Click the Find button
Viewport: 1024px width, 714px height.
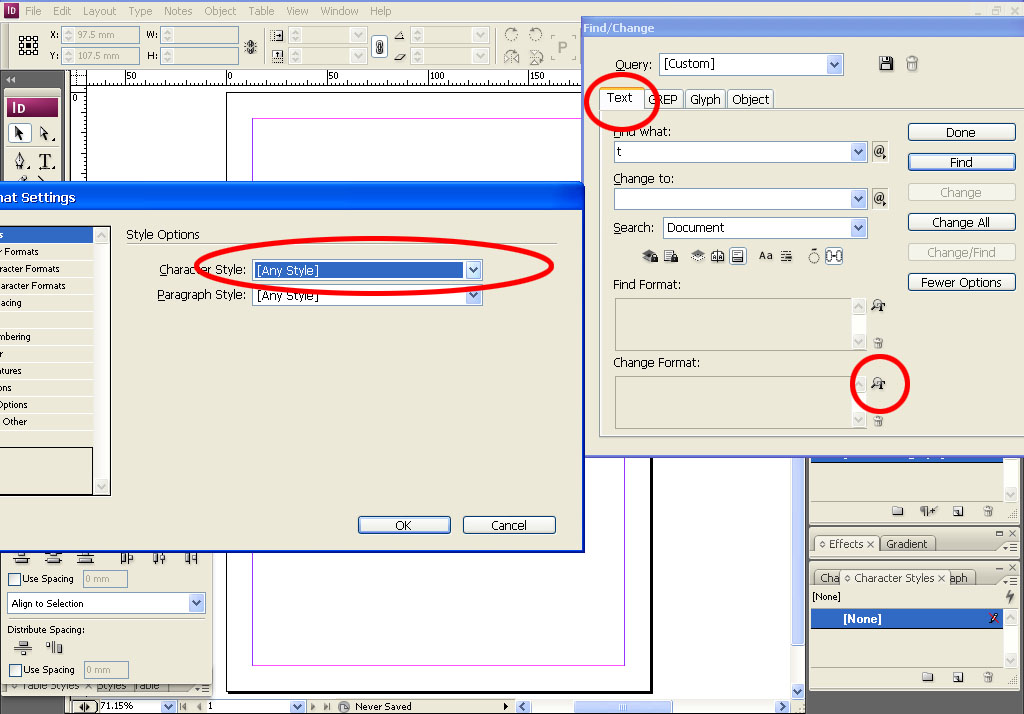[x=961, y=162]
